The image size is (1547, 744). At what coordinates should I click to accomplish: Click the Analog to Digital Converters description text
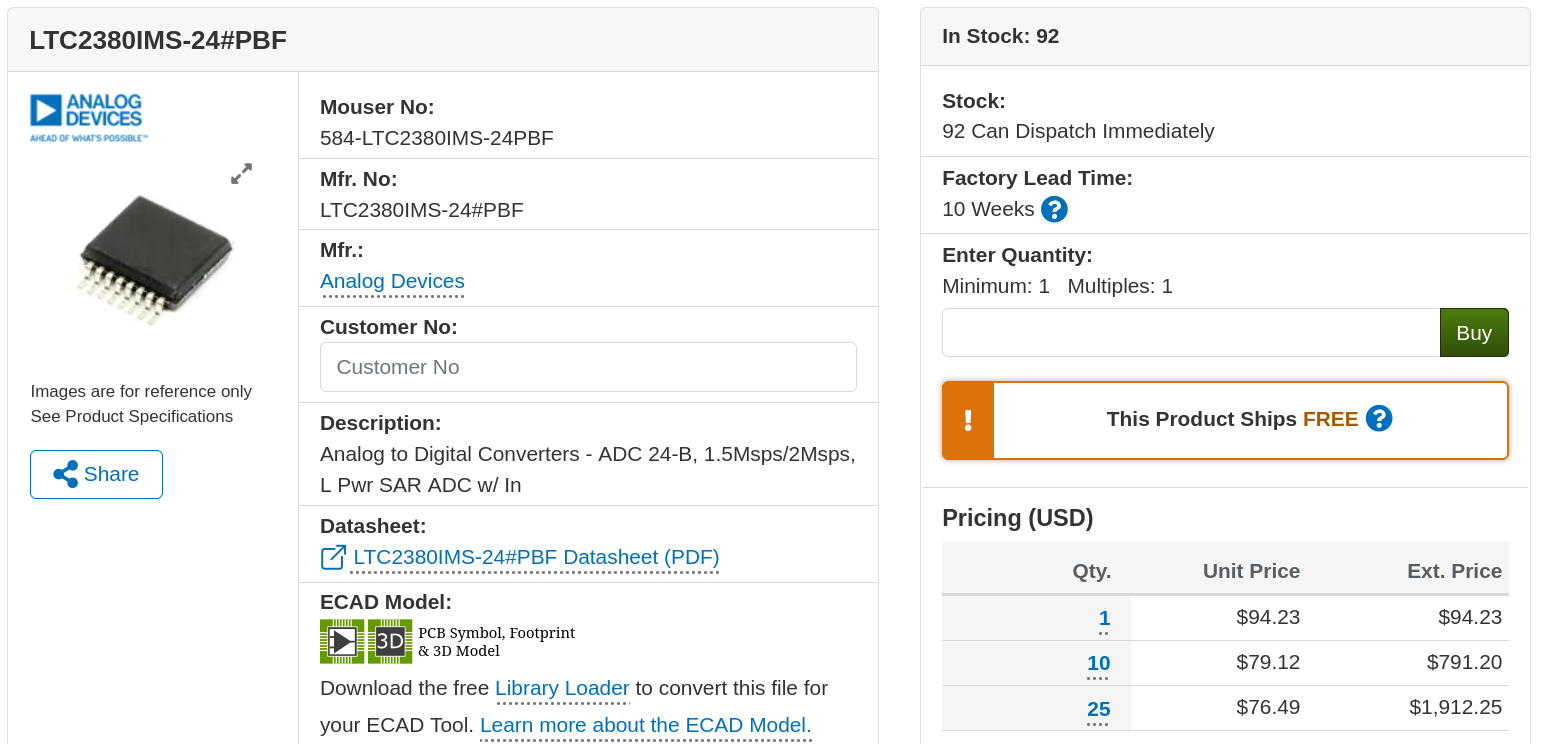pyautogui.click(x=588, y=469)
